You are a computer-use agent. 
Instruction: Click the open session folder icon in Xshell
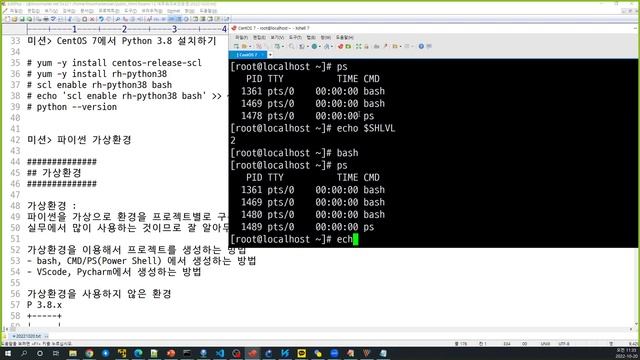click(244, 46)
